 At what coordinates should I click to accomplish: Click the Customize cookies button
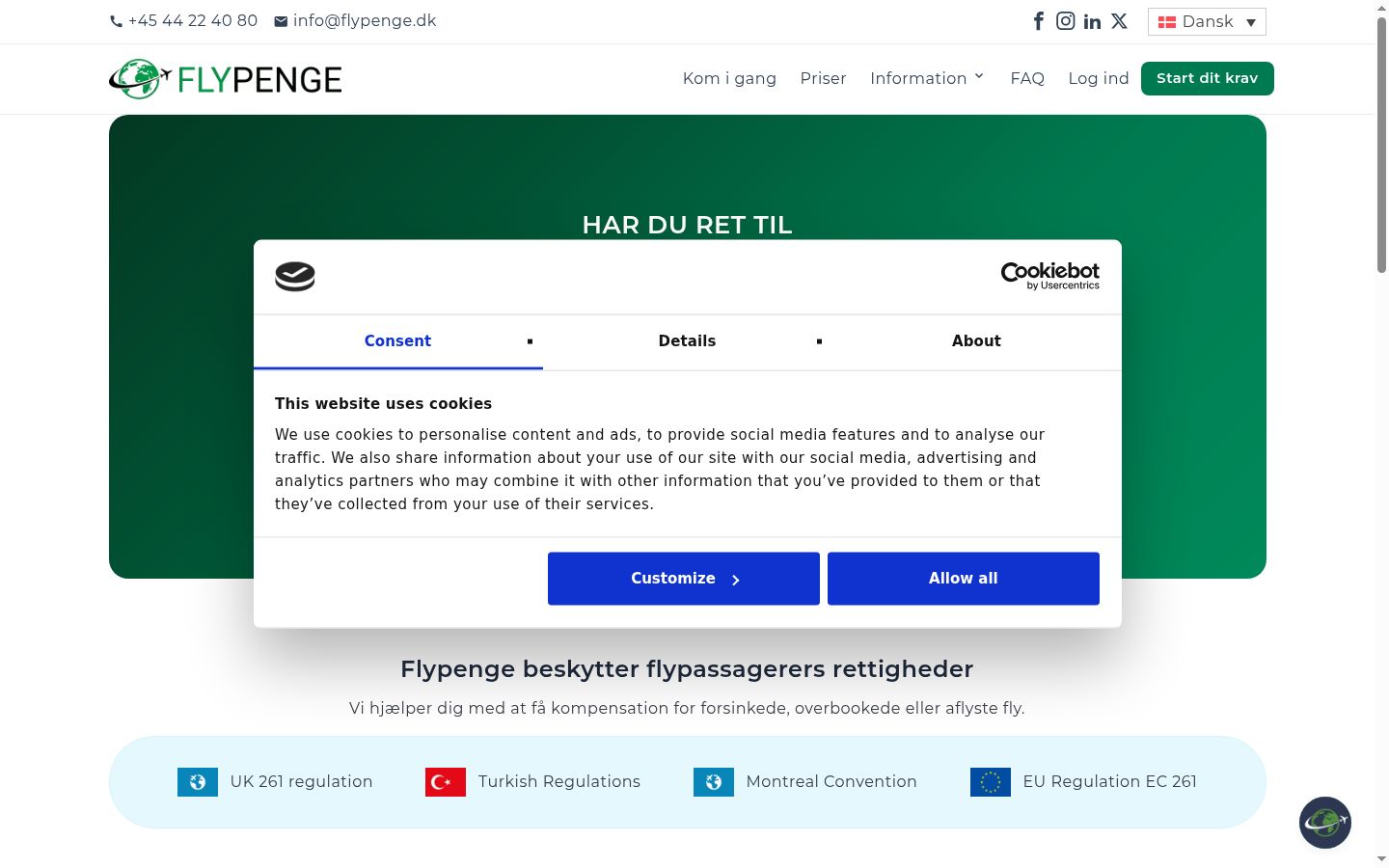684,579
